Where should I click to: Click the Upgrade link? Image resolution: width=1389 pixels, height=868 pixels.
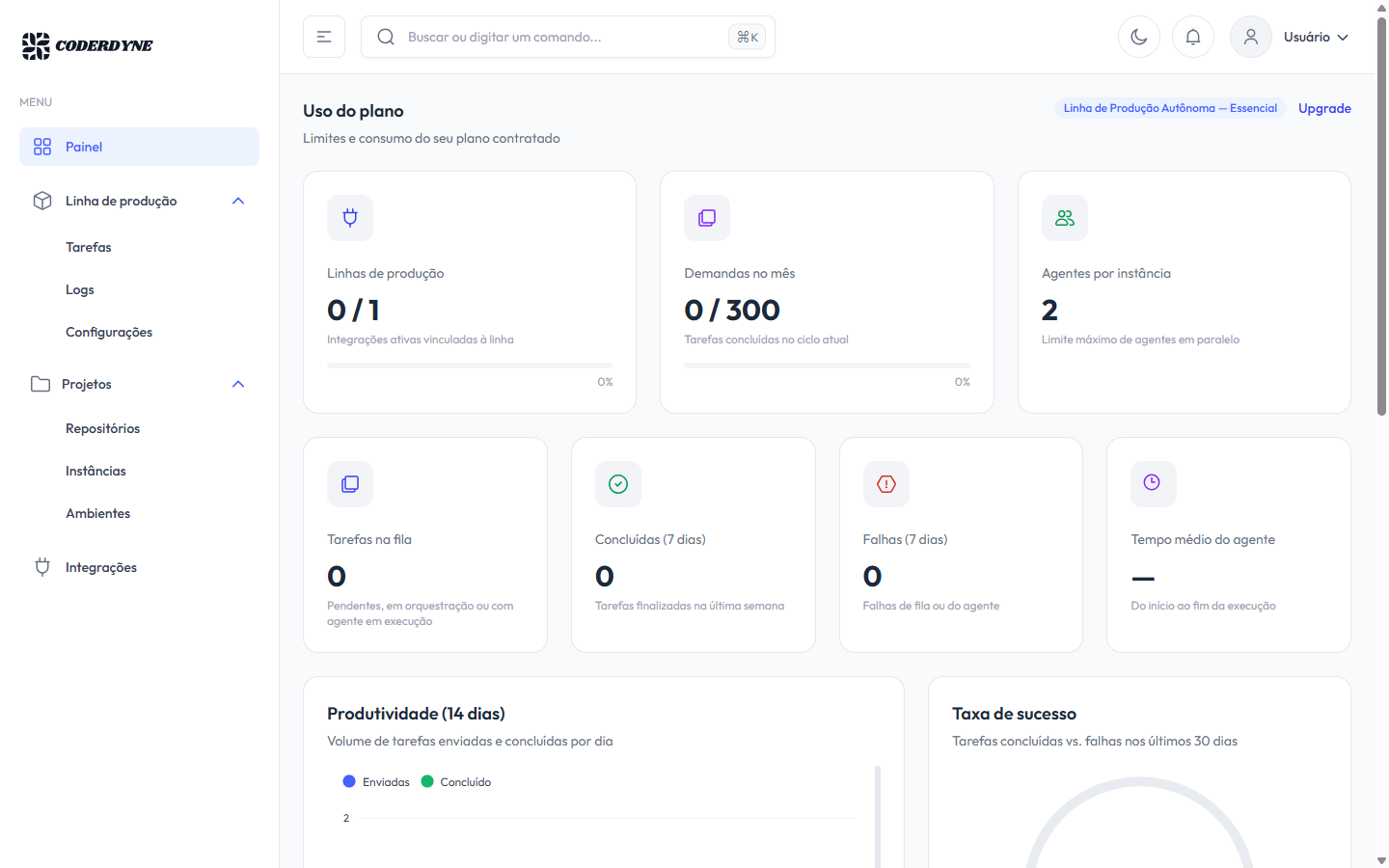(x=1324, y=108)
